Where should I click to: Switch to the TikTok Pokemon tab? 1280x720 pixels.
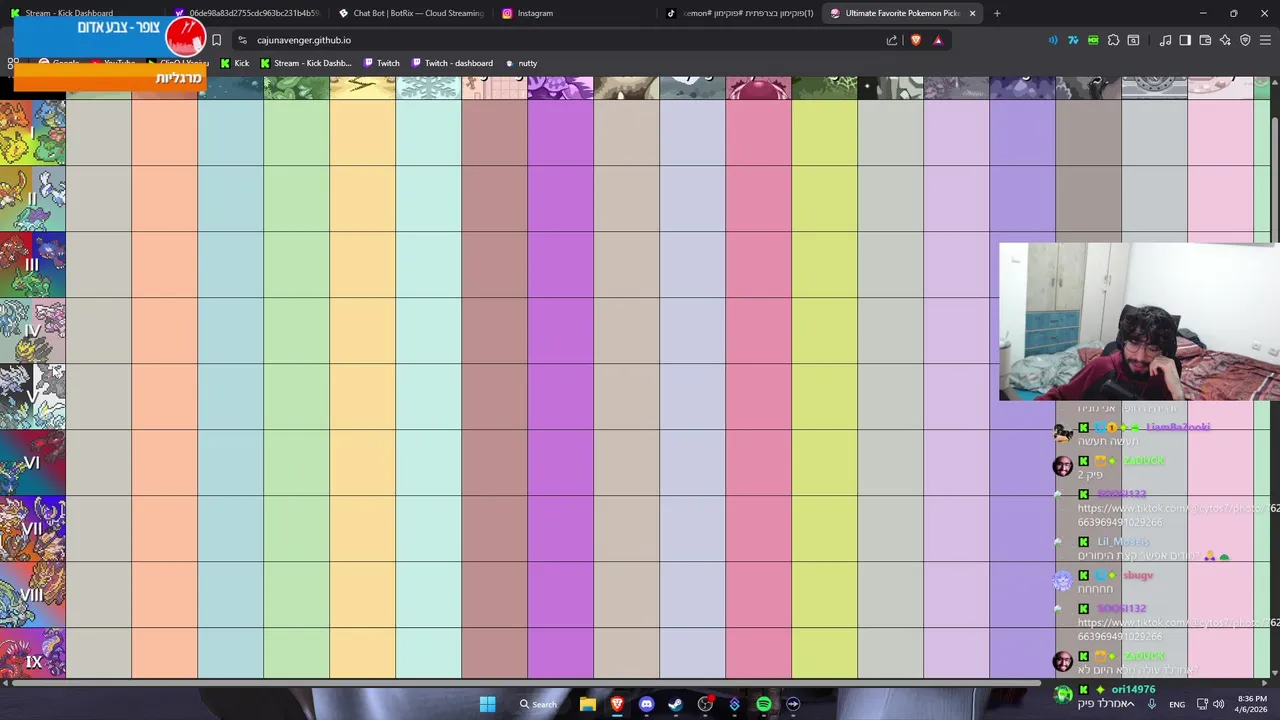pos(739,13)
